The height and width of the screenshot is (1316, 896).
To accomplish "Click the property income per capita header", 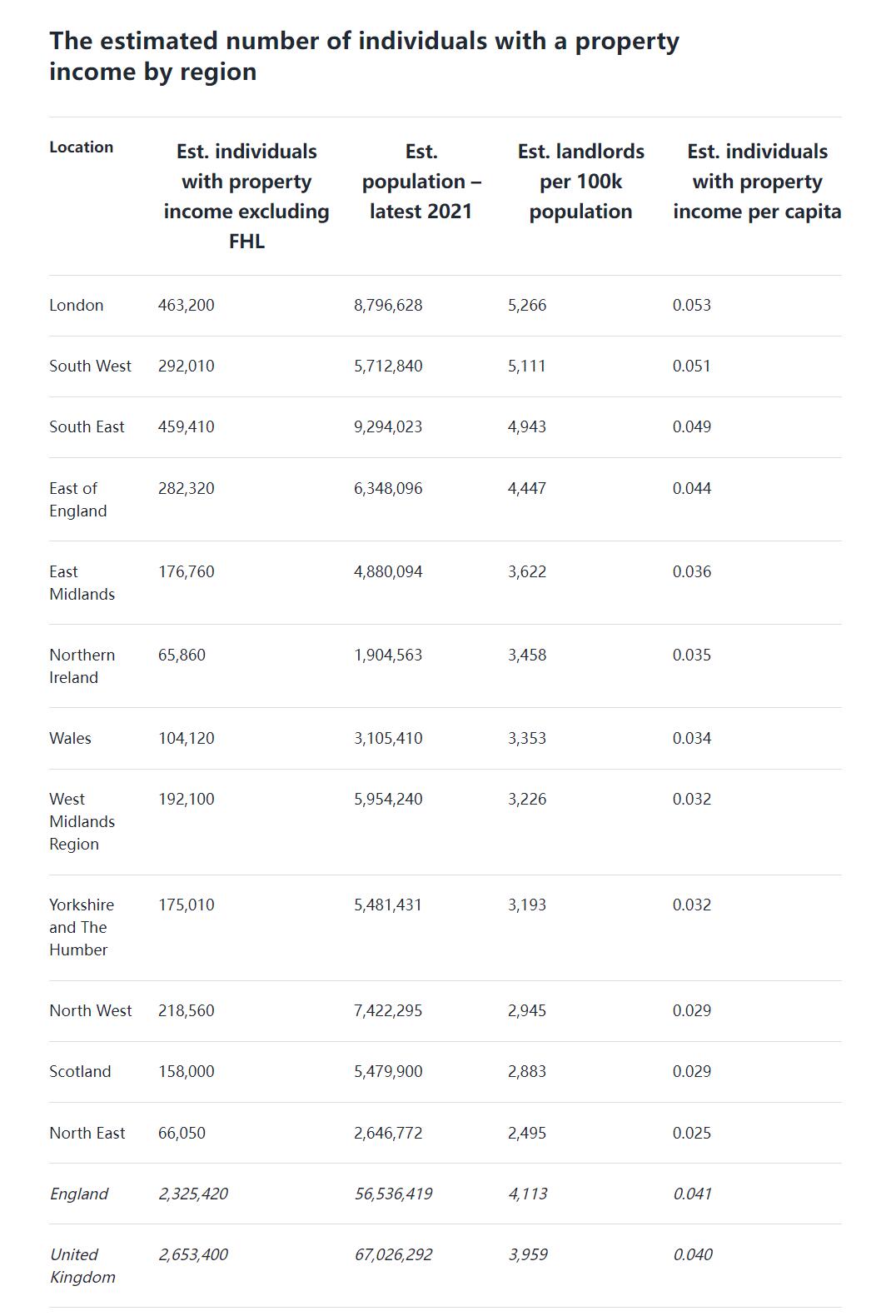I will click(x=757, y=182).
